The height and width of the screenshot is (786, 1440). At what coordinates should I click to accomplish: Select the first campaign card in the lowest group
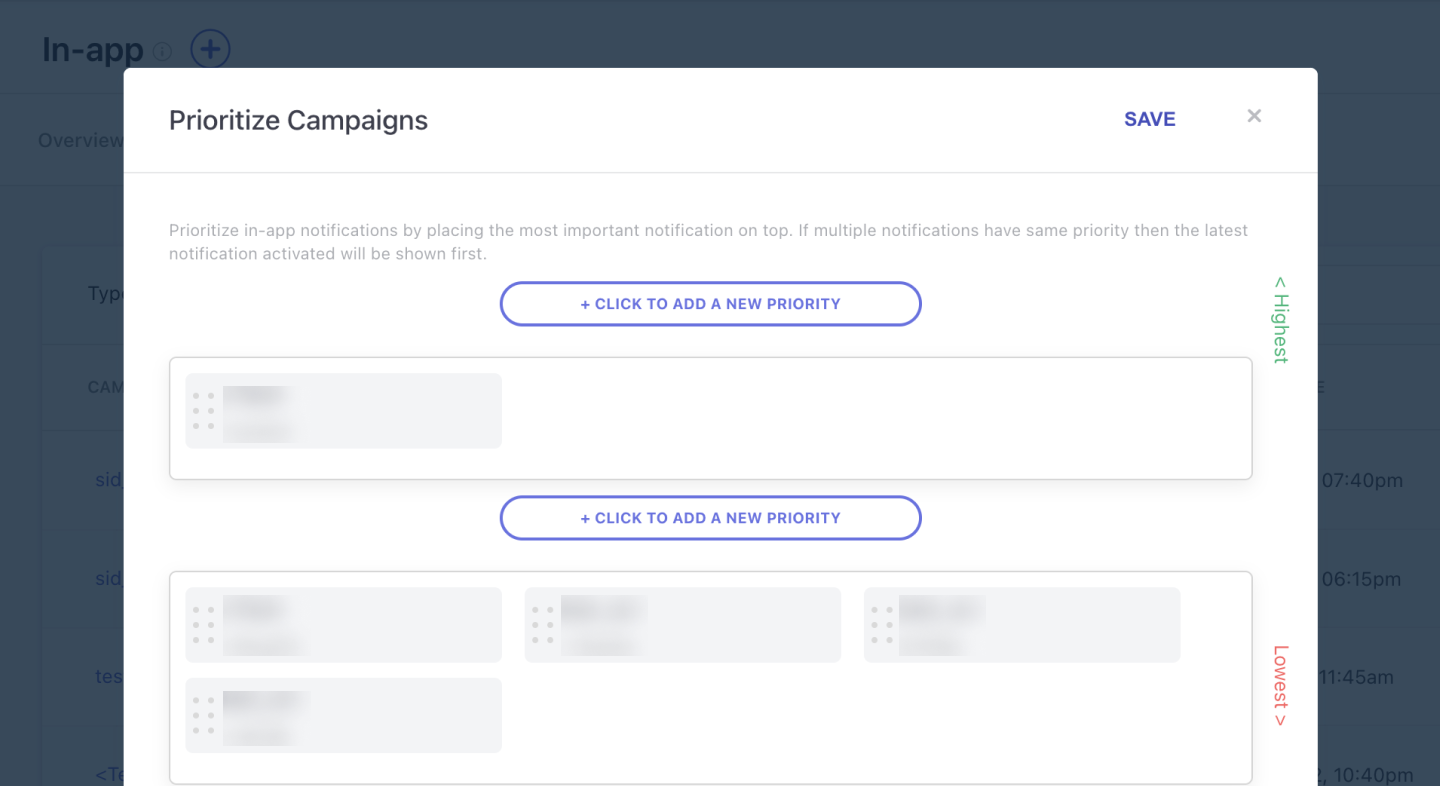click(360, 625)
